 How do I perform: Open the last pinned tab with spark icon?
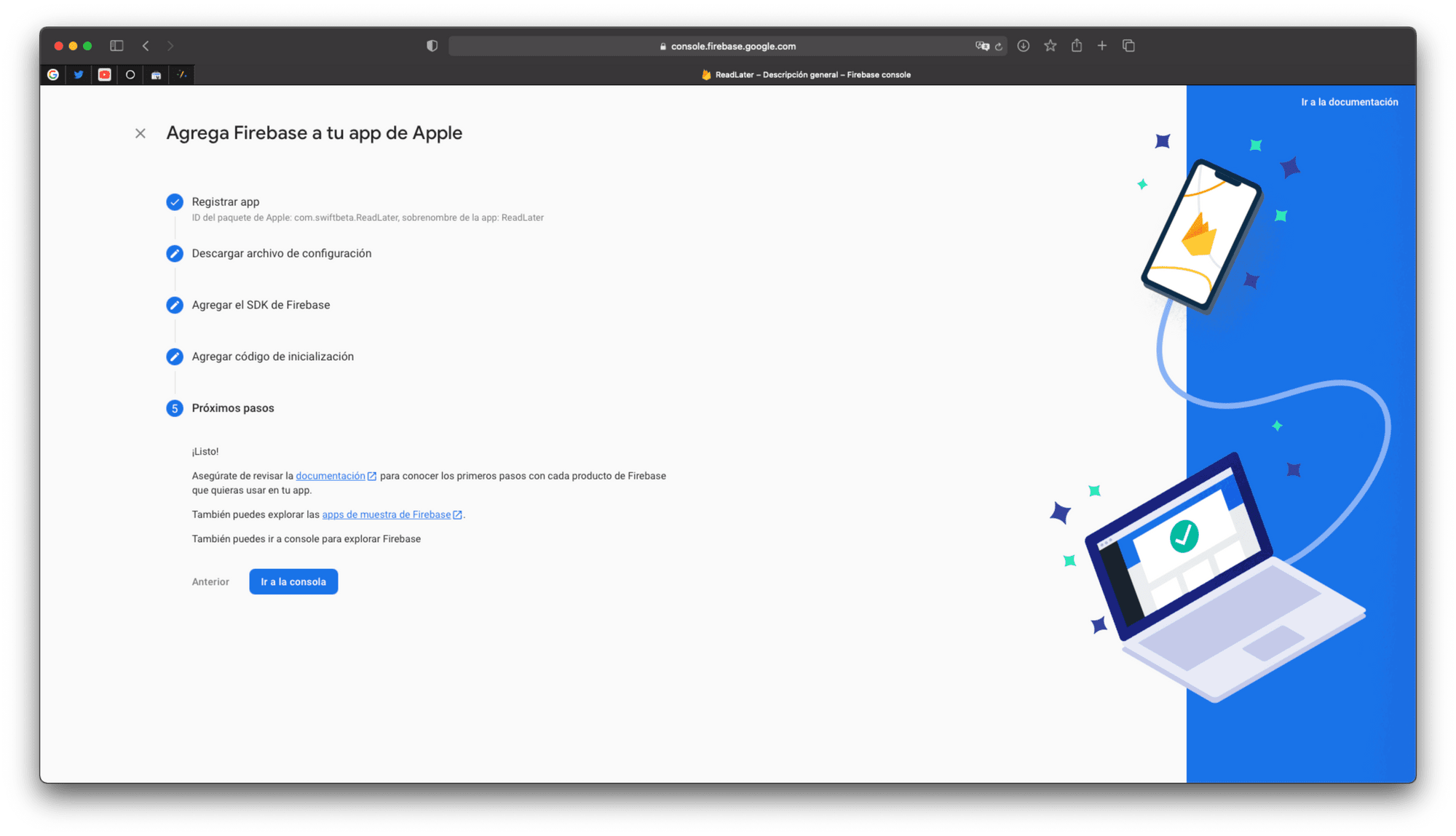(182, 75)
